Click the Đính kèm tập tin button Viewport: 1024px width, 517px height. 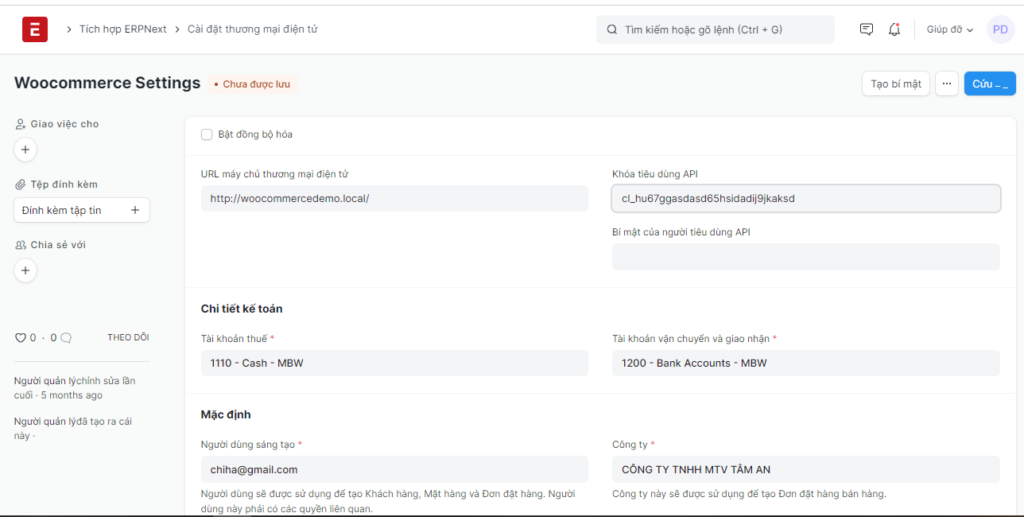(82, 210)
